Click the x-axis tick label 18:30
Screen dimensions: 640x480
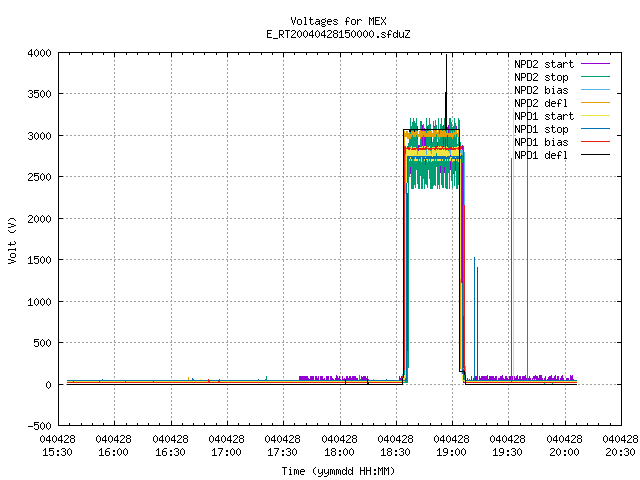395,453
